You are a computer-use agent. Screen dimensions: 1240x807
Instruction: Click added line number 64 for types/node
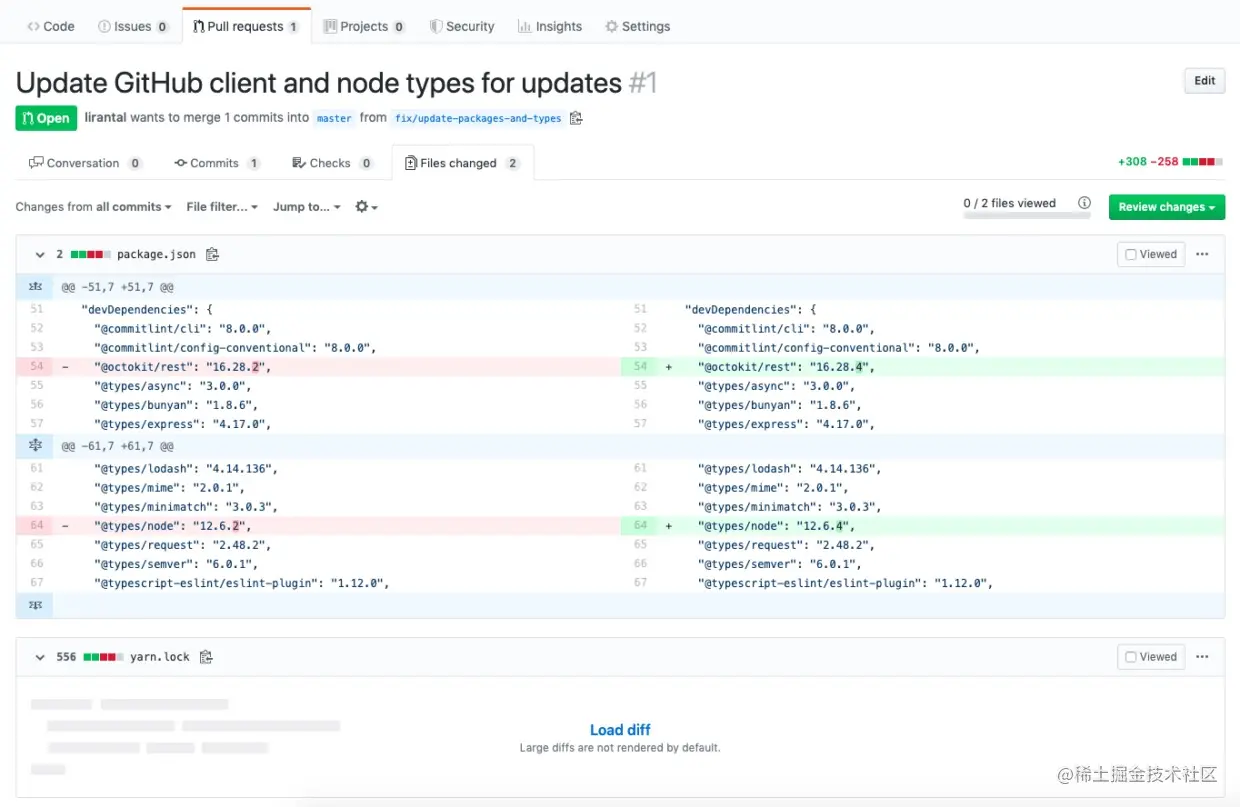[640, 525]
